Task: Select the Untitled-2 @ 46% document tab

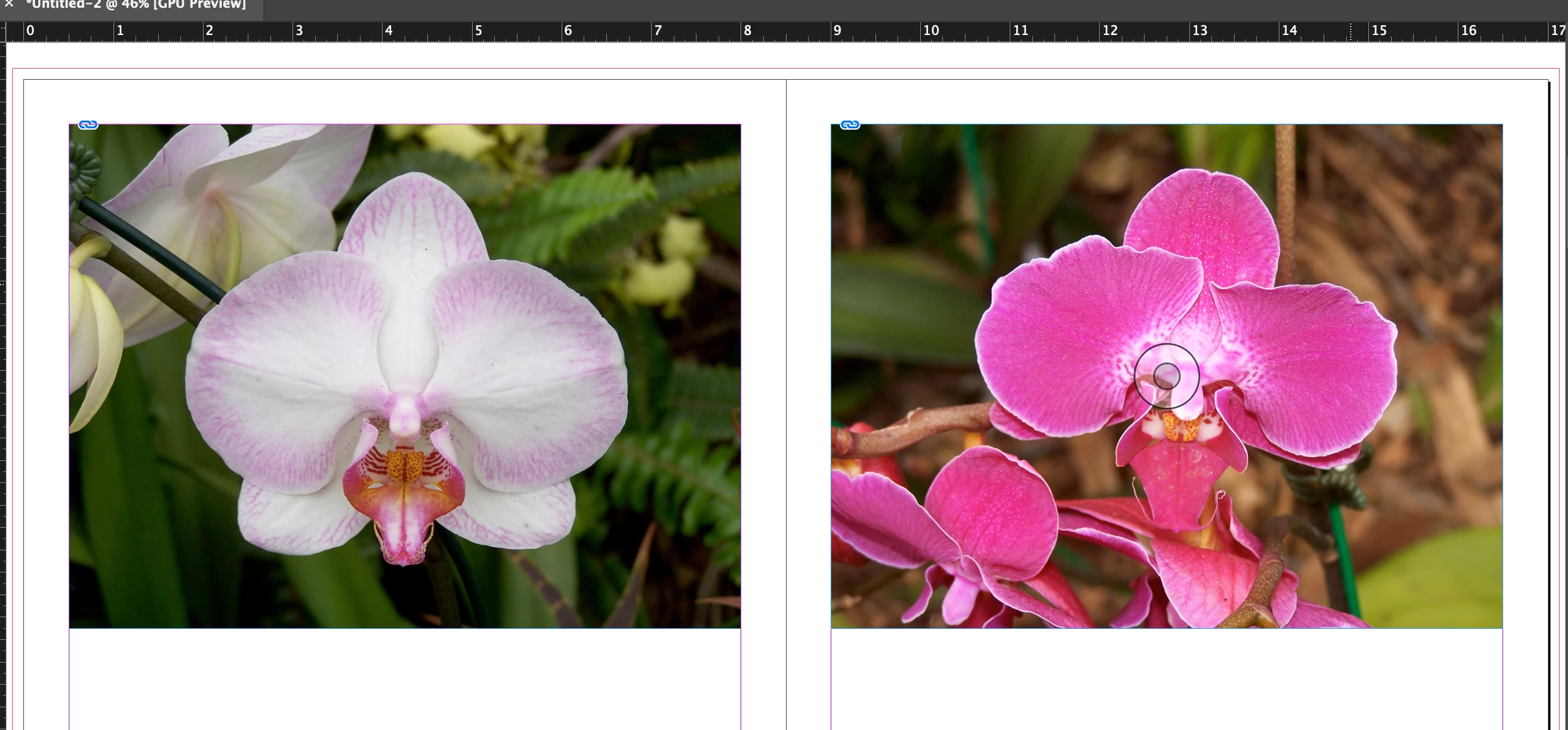Action: pos(136,5)
